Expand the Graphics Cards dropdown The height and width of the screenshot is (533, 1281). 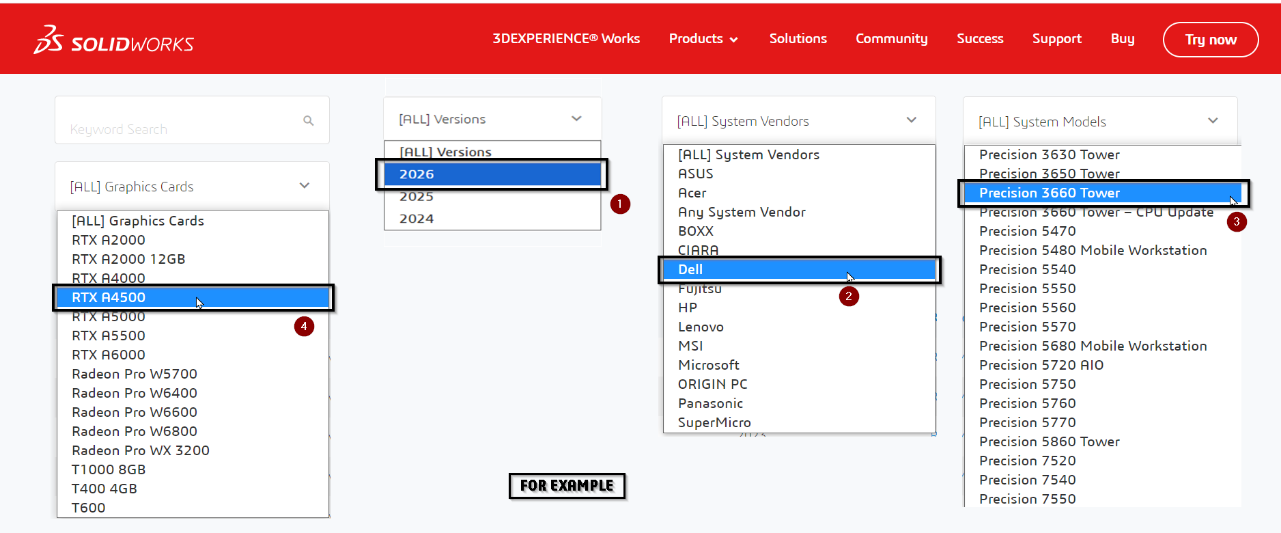(x=304, y=186)
